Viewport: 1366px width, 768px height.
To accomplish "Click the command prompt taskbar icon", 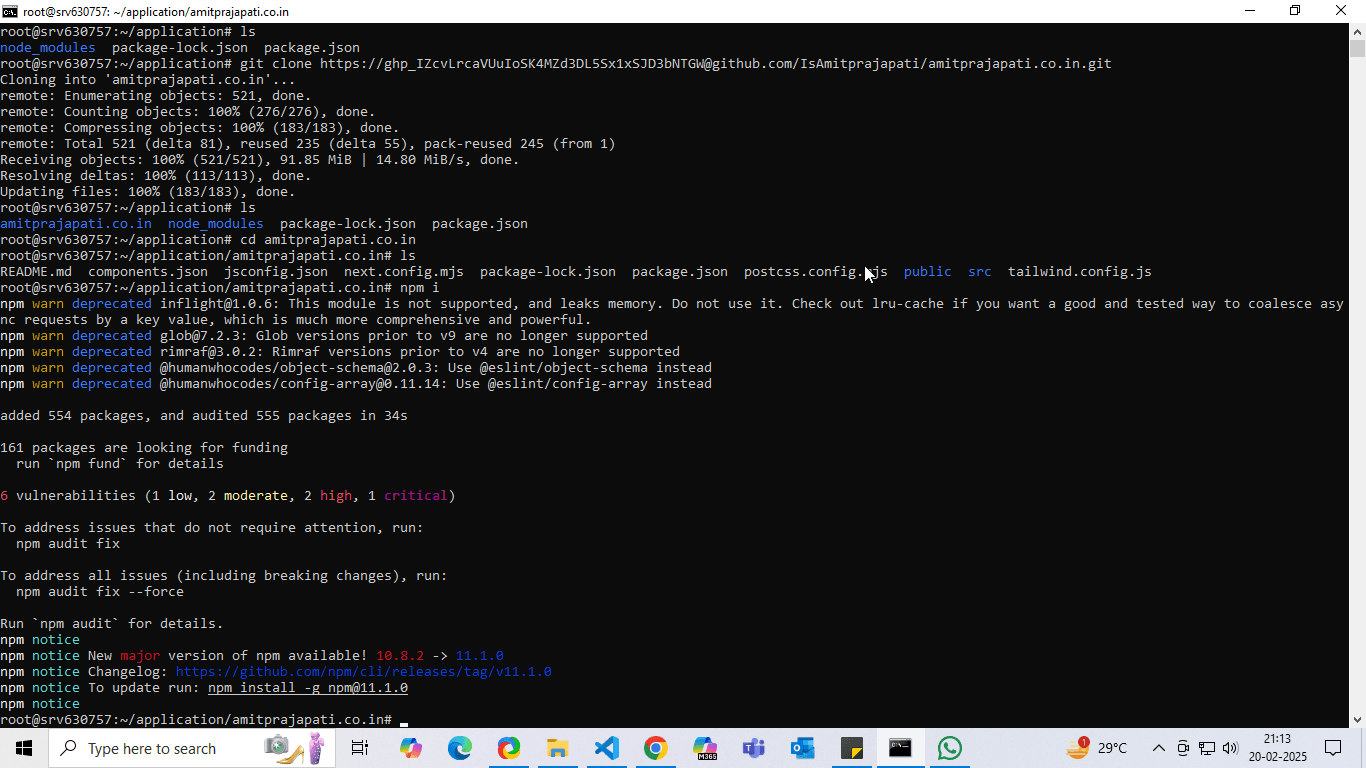I will click(x=900, y=748).
